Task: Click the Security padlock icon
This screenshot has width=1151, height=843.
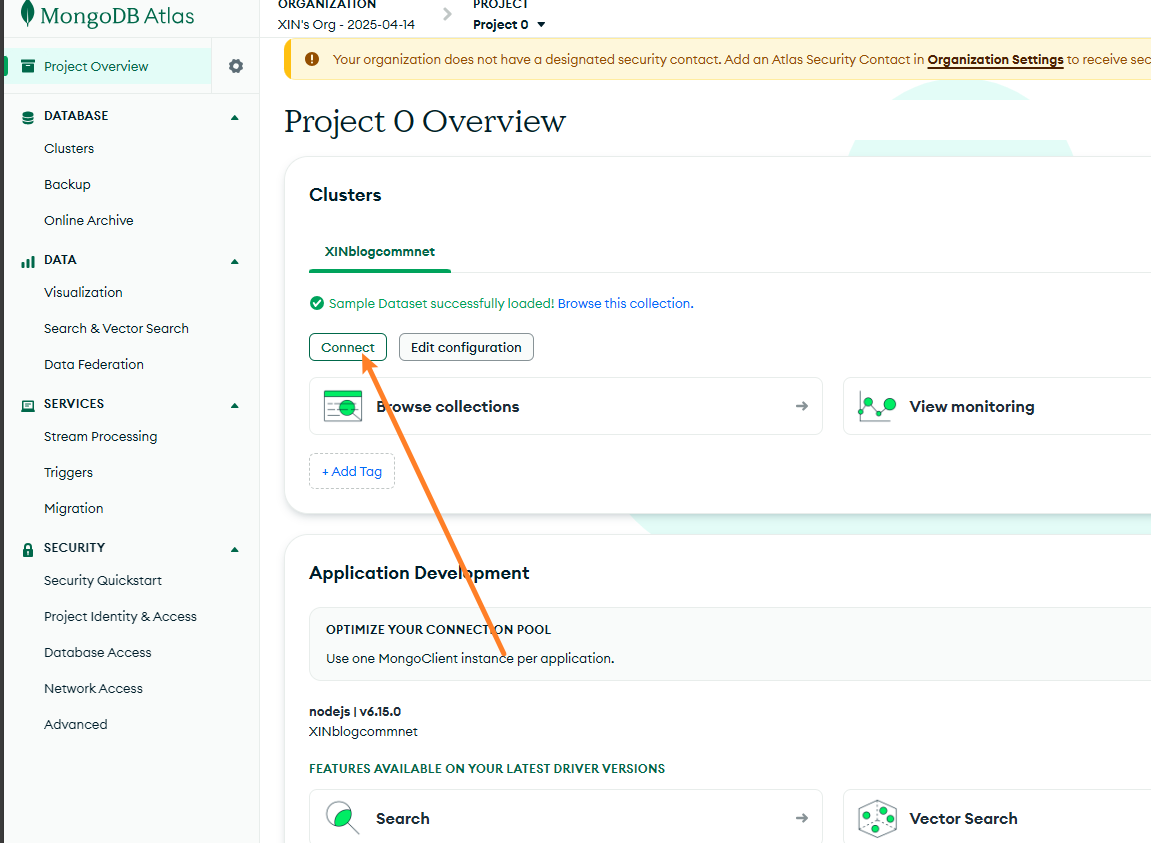Action: click(x=28, y=549)
